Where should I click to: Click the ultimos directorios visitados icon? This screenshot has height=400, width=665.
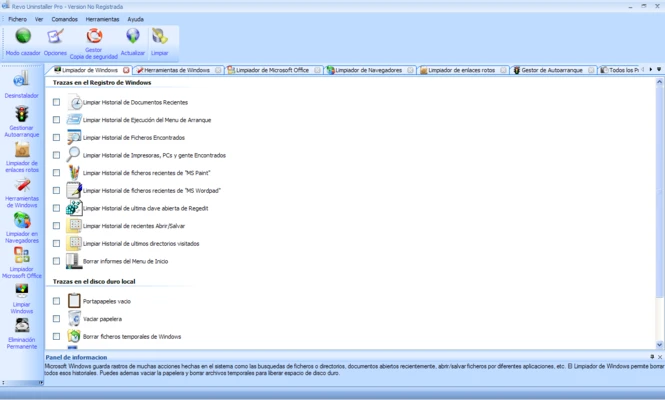coord(74,243)
